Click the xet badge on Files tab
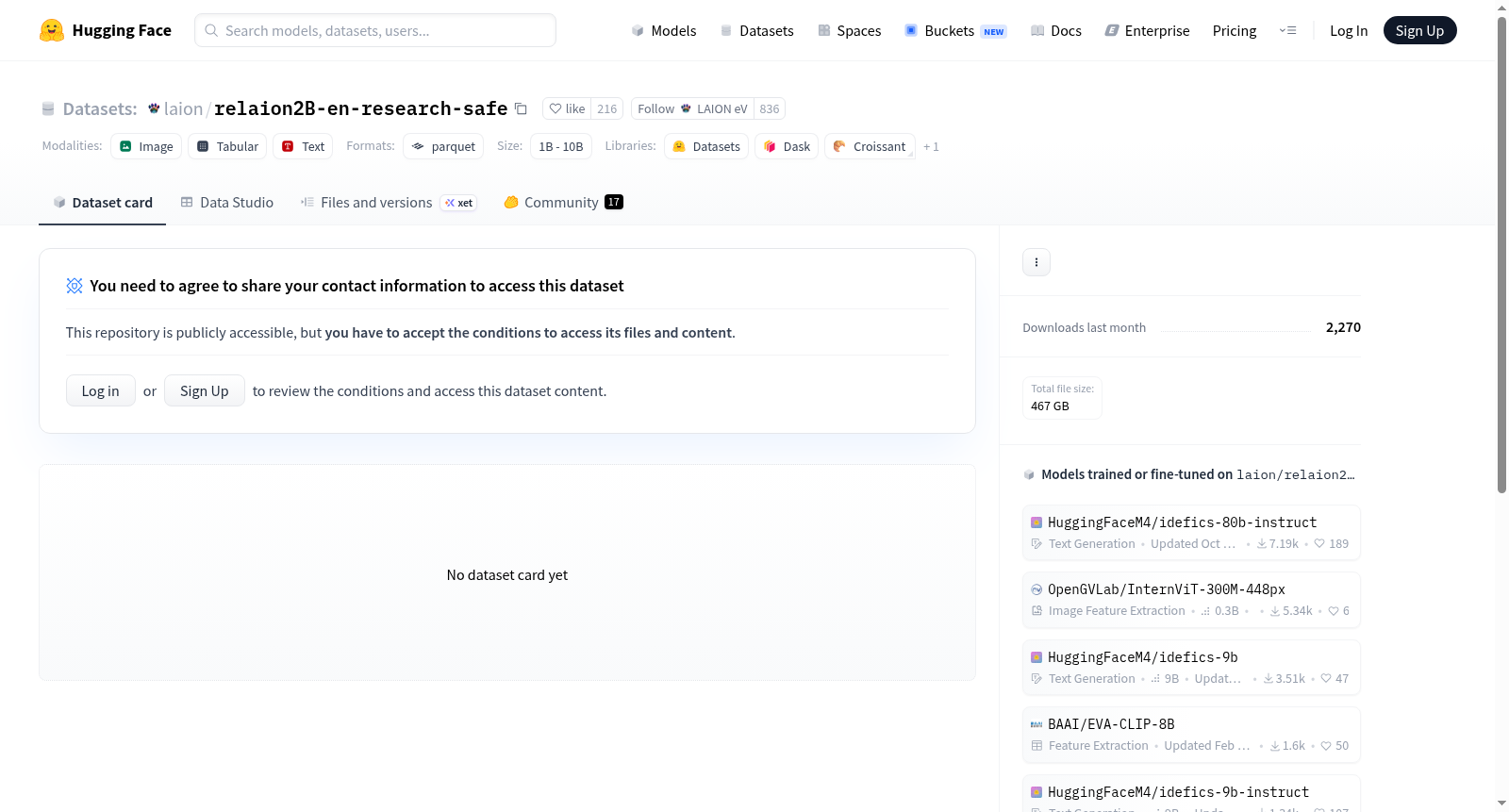This screenshot has width=1509, height=812. click(459, 203)
